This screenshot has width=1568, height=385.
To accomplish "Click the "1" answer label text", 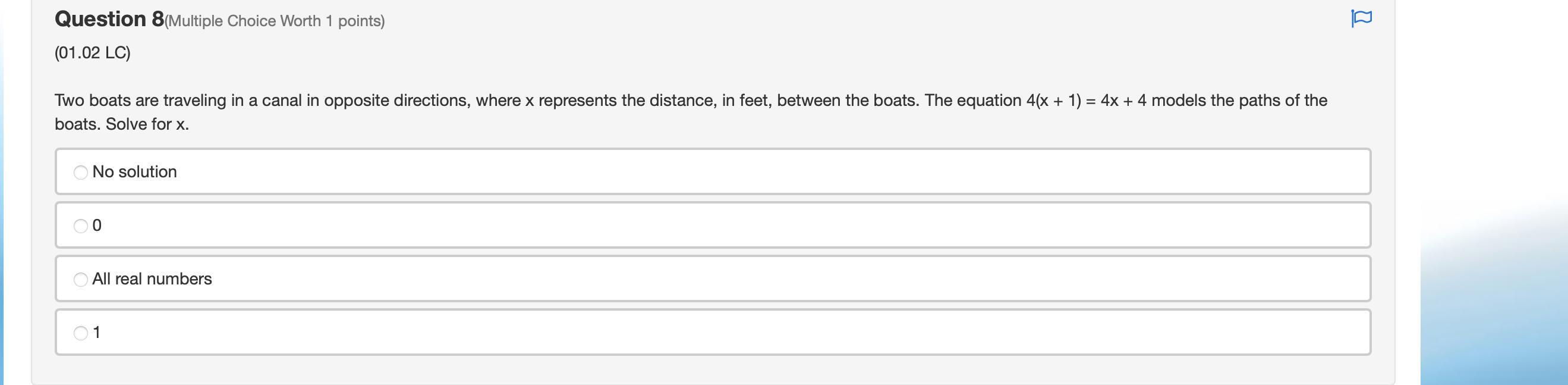I will (x=97, y=333).
